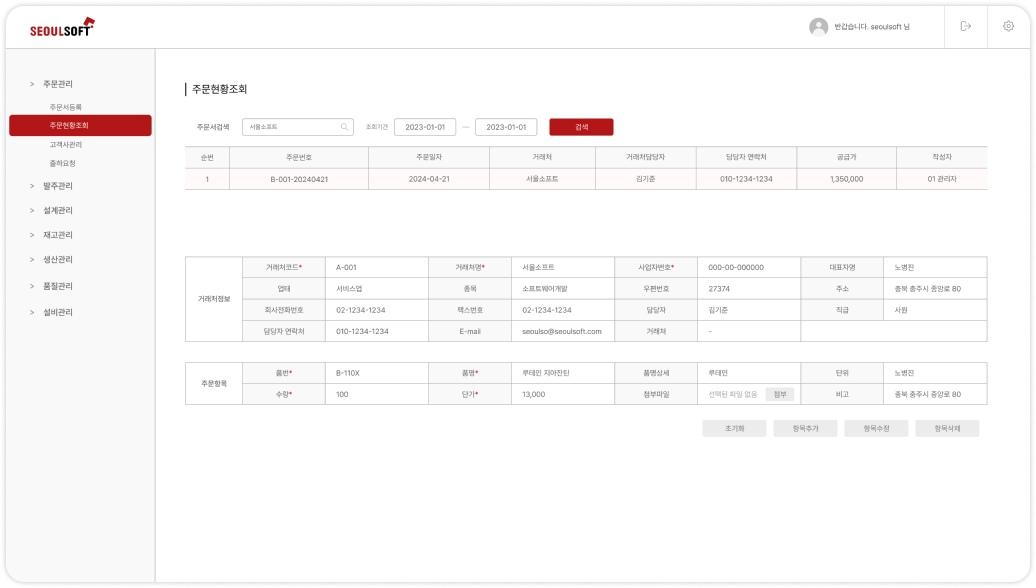This screenshot has height=588, width=1036.
Task: Expand the 설계관리 menu
Action: (x=57, y=211)
